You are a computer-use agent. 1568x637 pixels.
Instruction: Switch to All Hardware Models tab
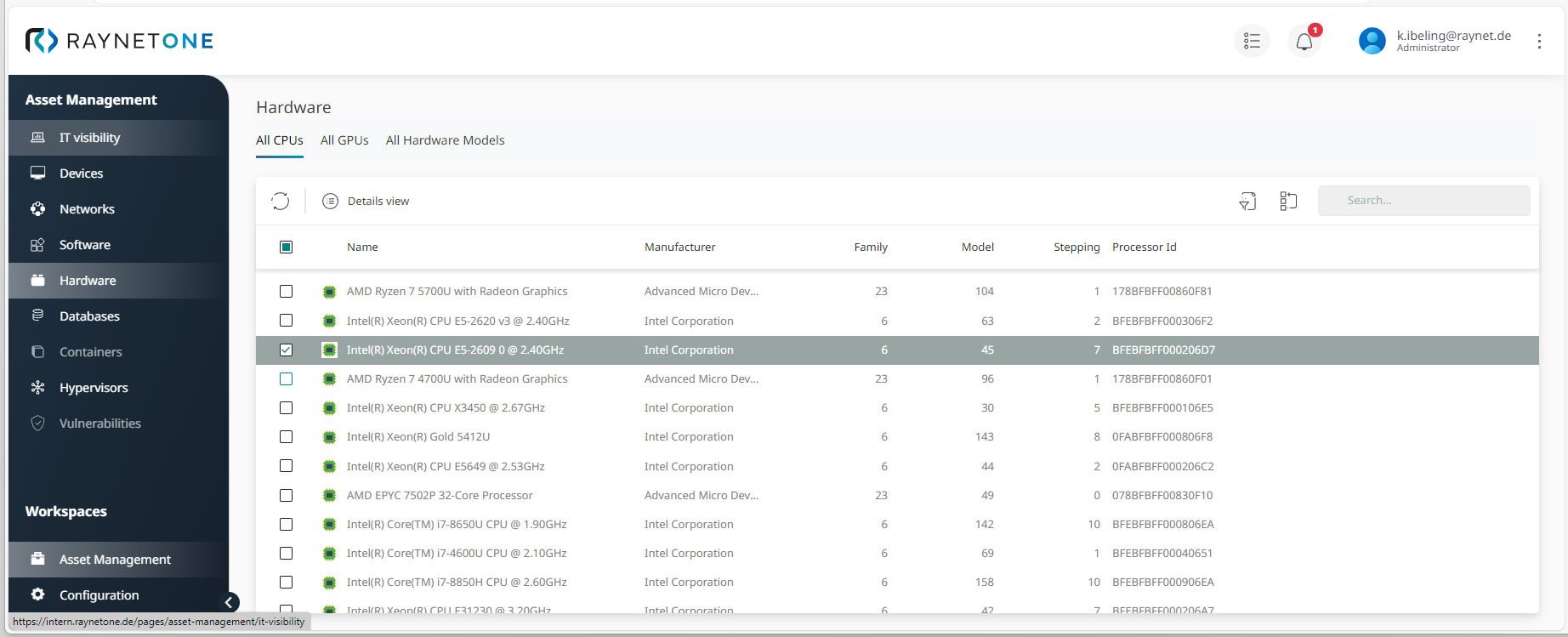[445, 140]
